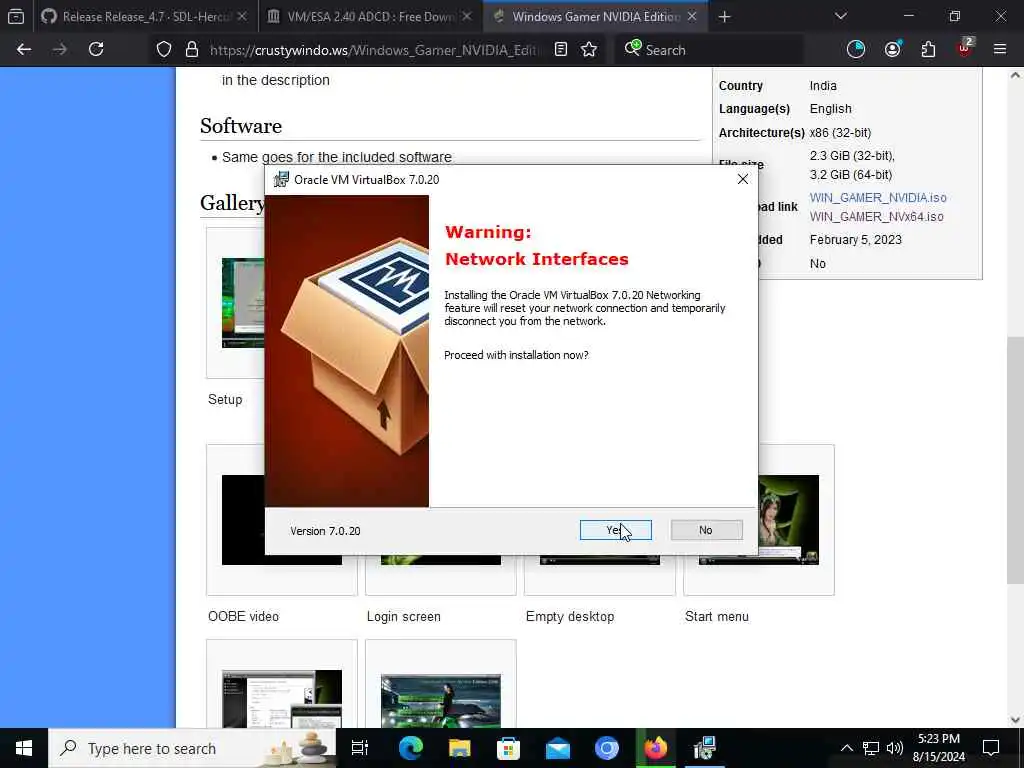Go back to the previous page
The image size is (1024, 768).
coord(24,50)
